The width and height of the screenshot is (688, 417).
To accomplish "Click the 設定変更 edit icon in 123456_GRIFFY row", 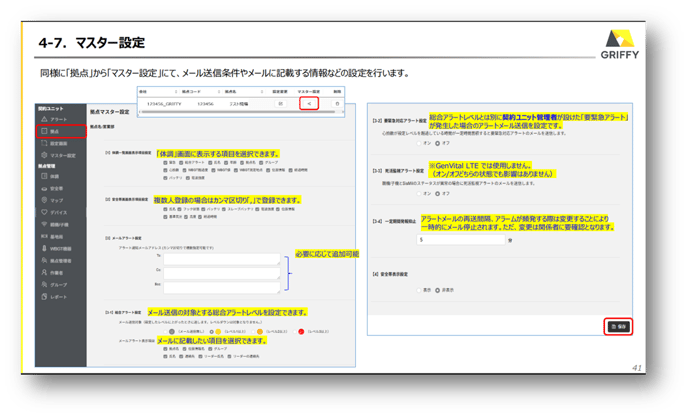I will pyautogui.click(x=280, y=104).
